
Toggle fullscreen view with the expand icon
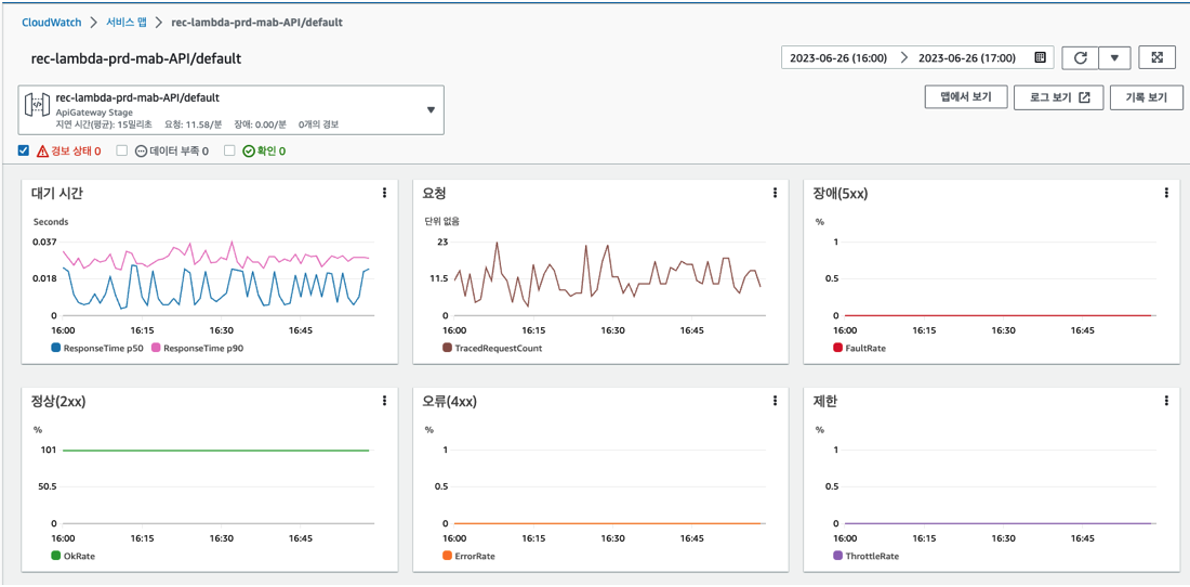click(x=1157, y=58)
